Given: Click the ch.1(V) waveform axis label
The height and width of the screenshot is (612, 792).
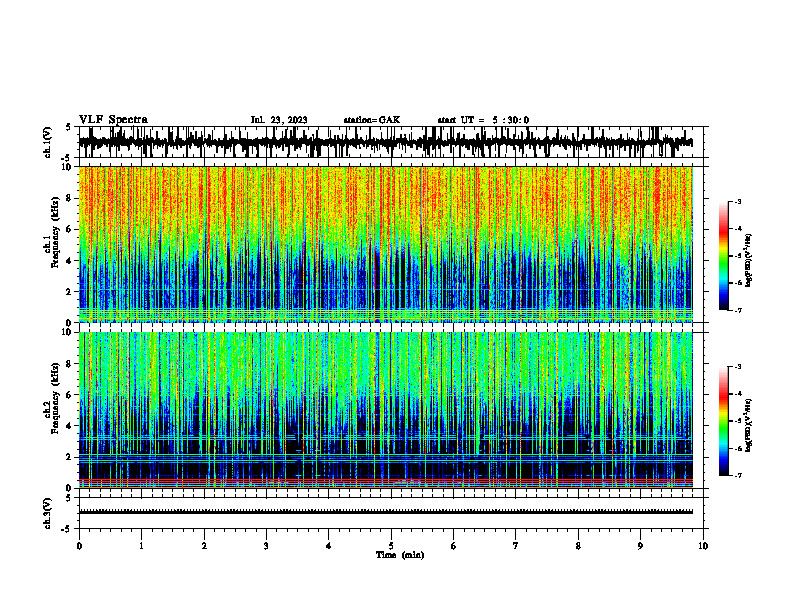Looking at the screenshot, I should 48,142.
